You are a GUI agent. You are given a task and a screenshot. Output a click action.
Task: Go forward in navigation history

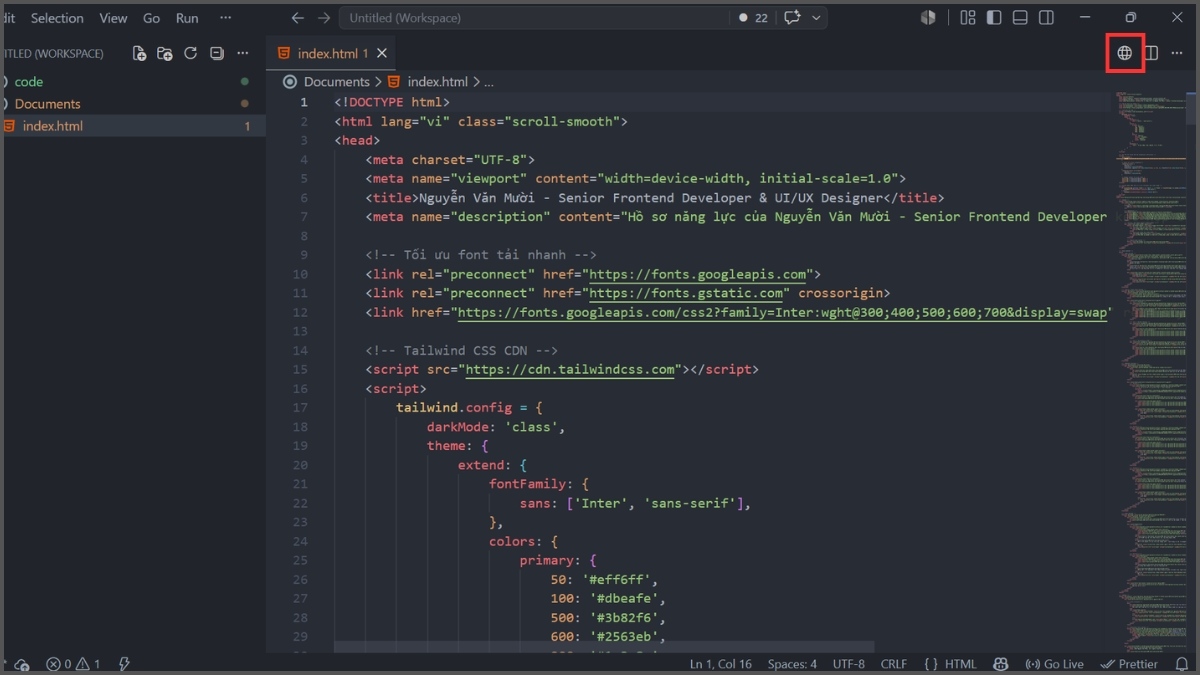323,18
